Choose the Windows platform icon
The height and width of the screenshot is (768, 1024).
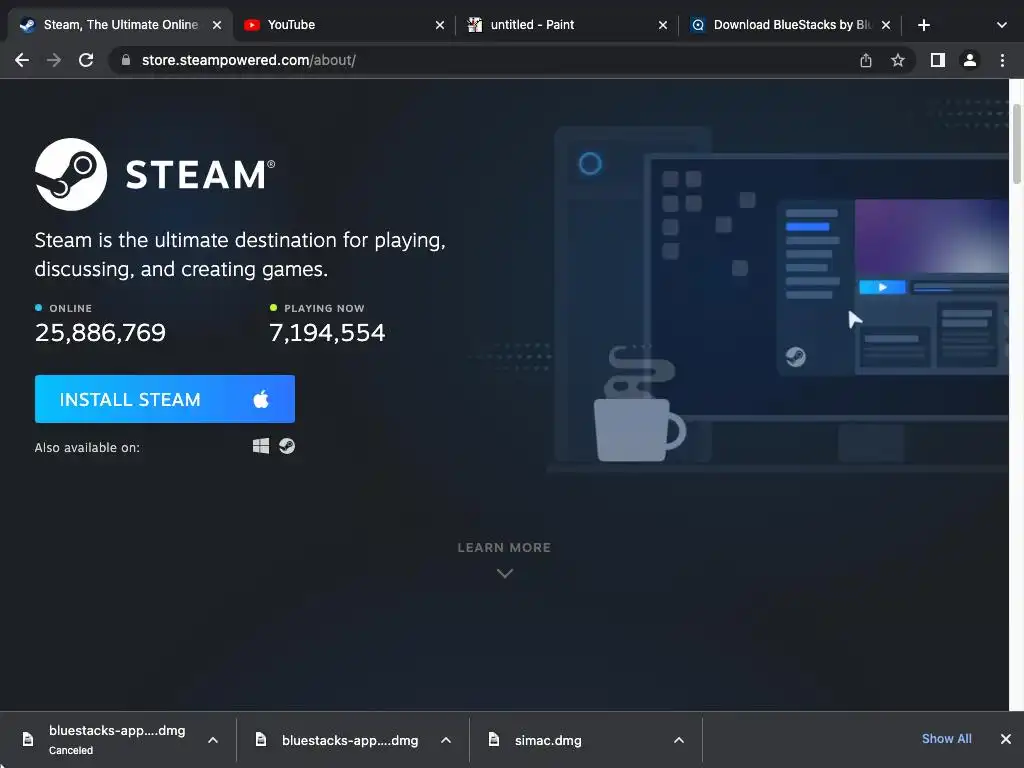tap(261, 446)
